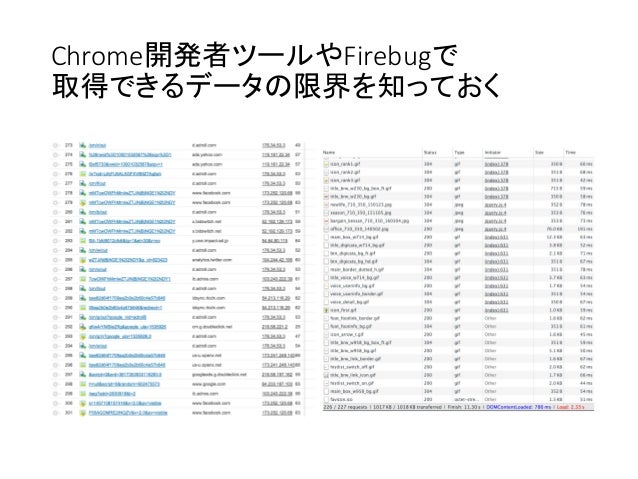The height and width of the screenshot is (479, 638).
Task: Click the slide title mentioning Chrome and Firebug
Action: click(275, 70)
